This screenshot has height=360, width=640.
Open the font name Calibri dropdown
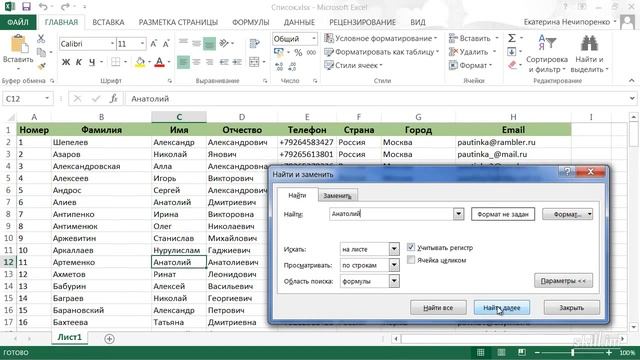(x=112, y=44)
